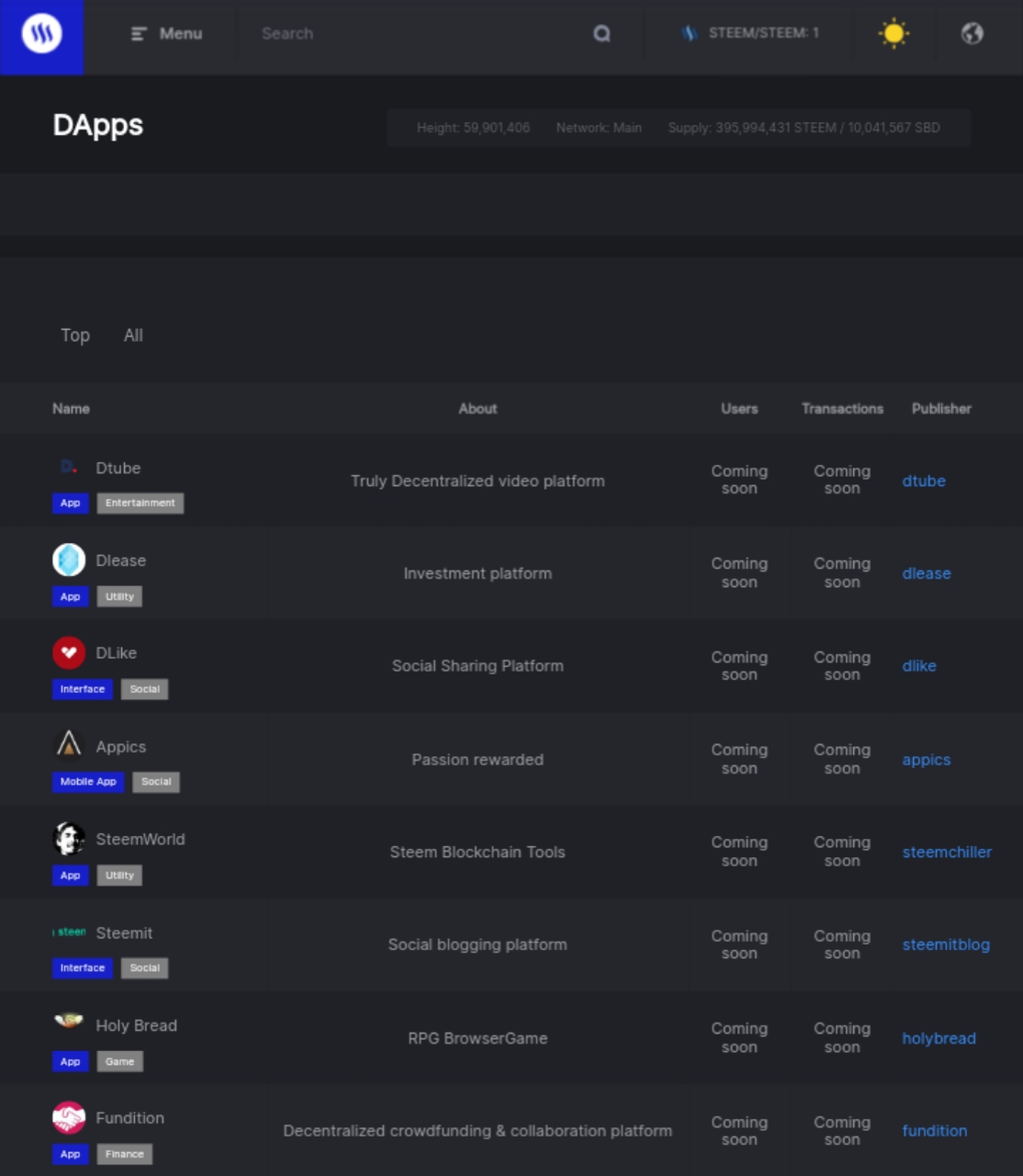This screenshot has width=1023, height=1176.
Task: Click the Publisher column header
Action: (941, 409)
